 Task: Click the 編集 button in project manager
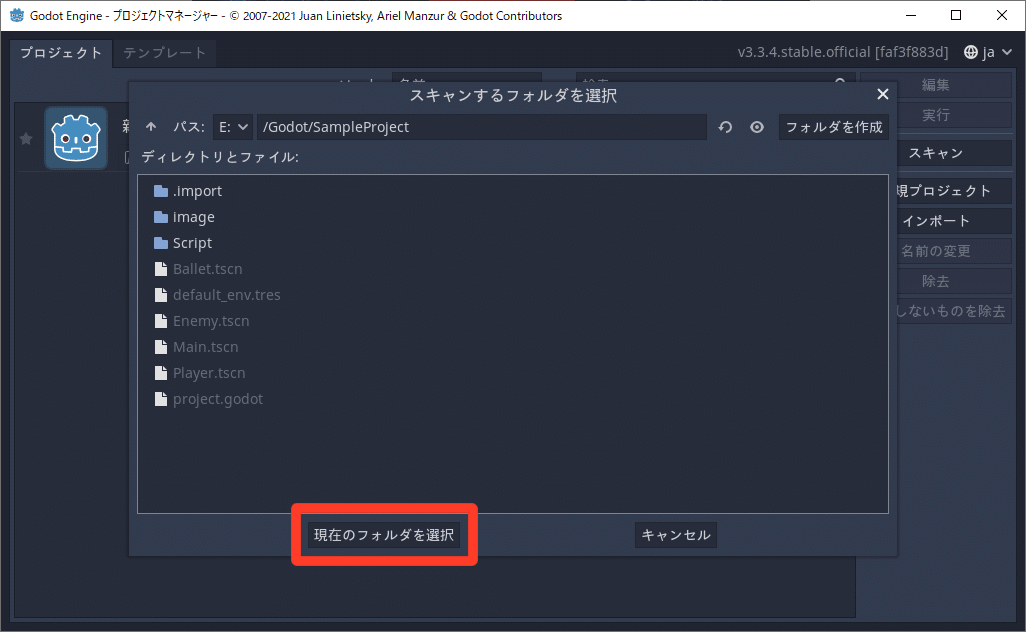click(x=953, y=85)
